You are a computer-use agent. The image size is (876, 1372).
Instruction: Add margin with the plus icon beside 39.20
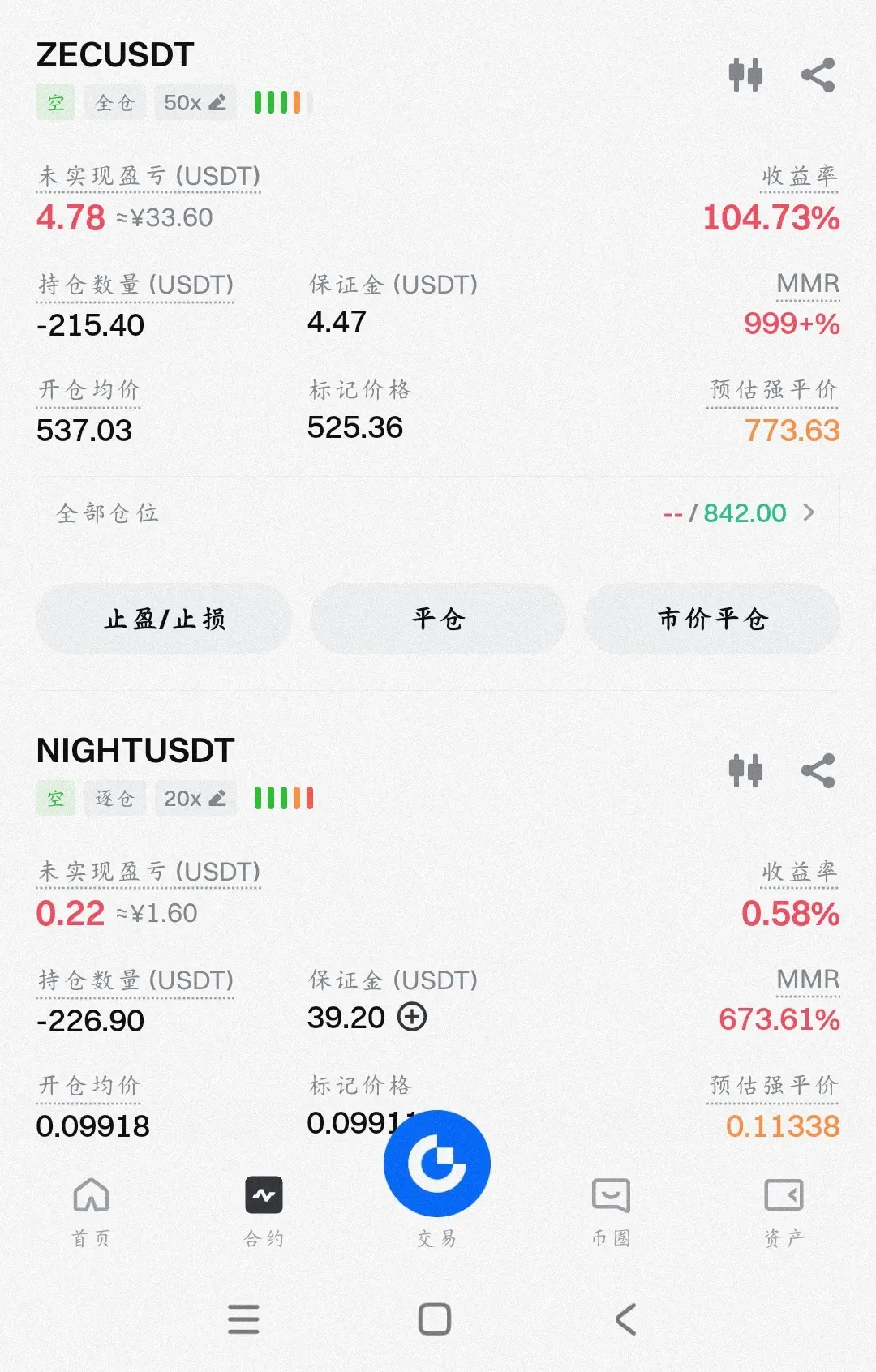click(412, 1017)
